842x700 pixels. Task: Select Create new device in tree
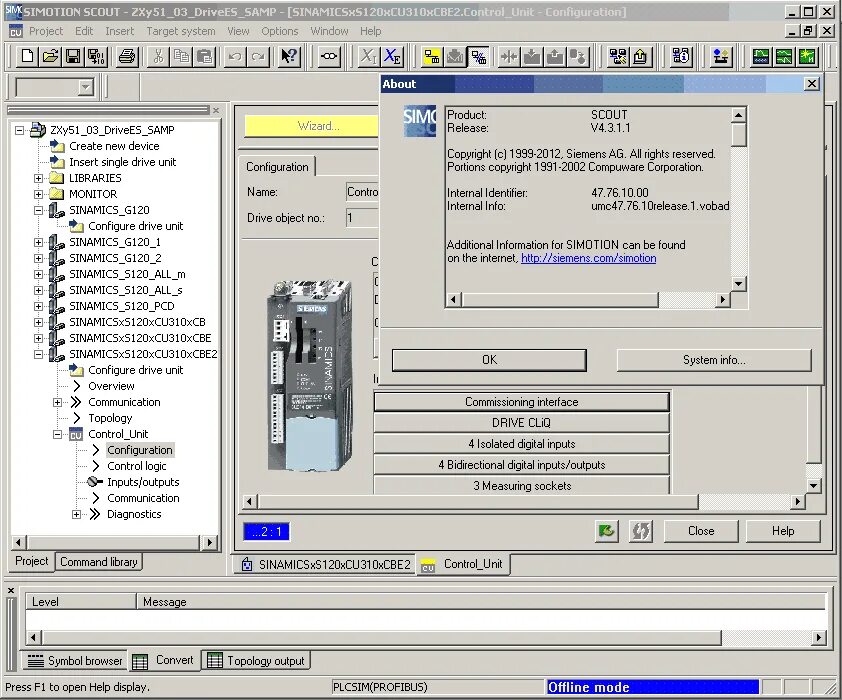point(114,146)
